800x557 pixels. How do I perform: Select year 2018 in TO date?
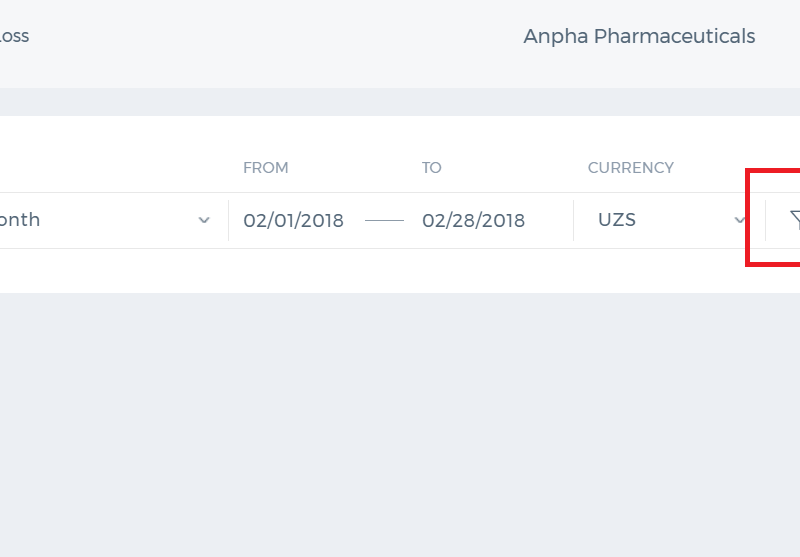click(505, 220)
